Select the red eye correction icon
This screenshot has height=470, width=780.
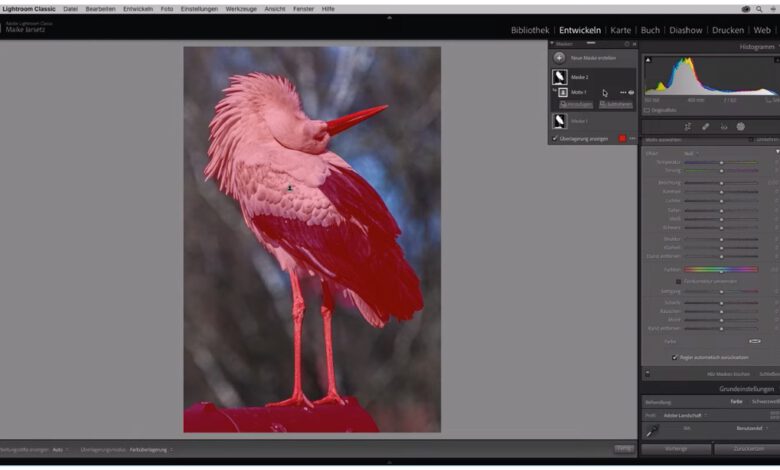pos(723,127)
